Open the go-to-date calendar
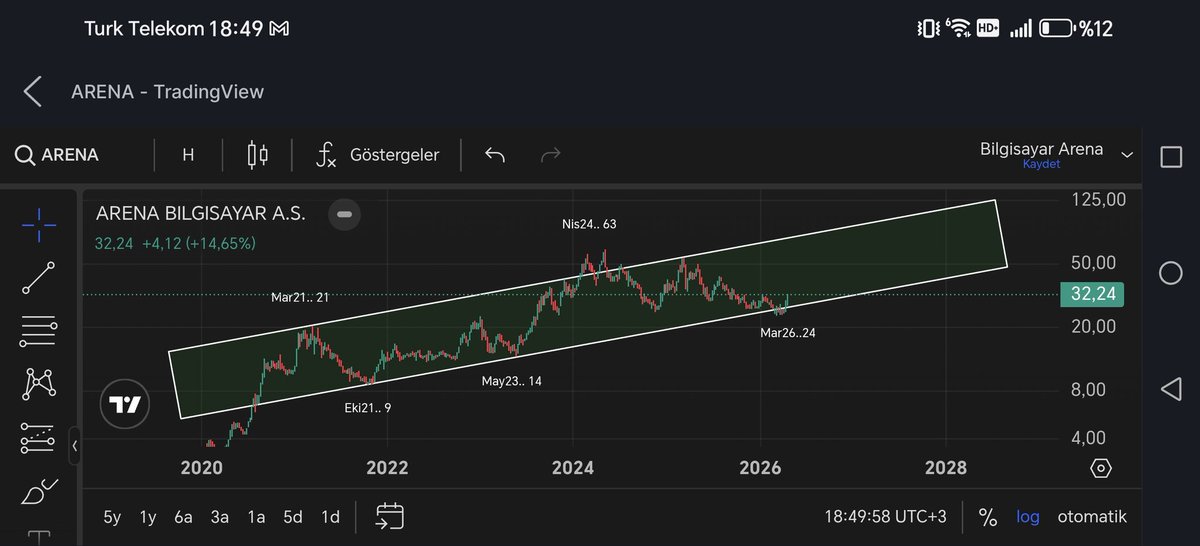The height and width of the screenshot is (546, 1200). tap(389, 516)
